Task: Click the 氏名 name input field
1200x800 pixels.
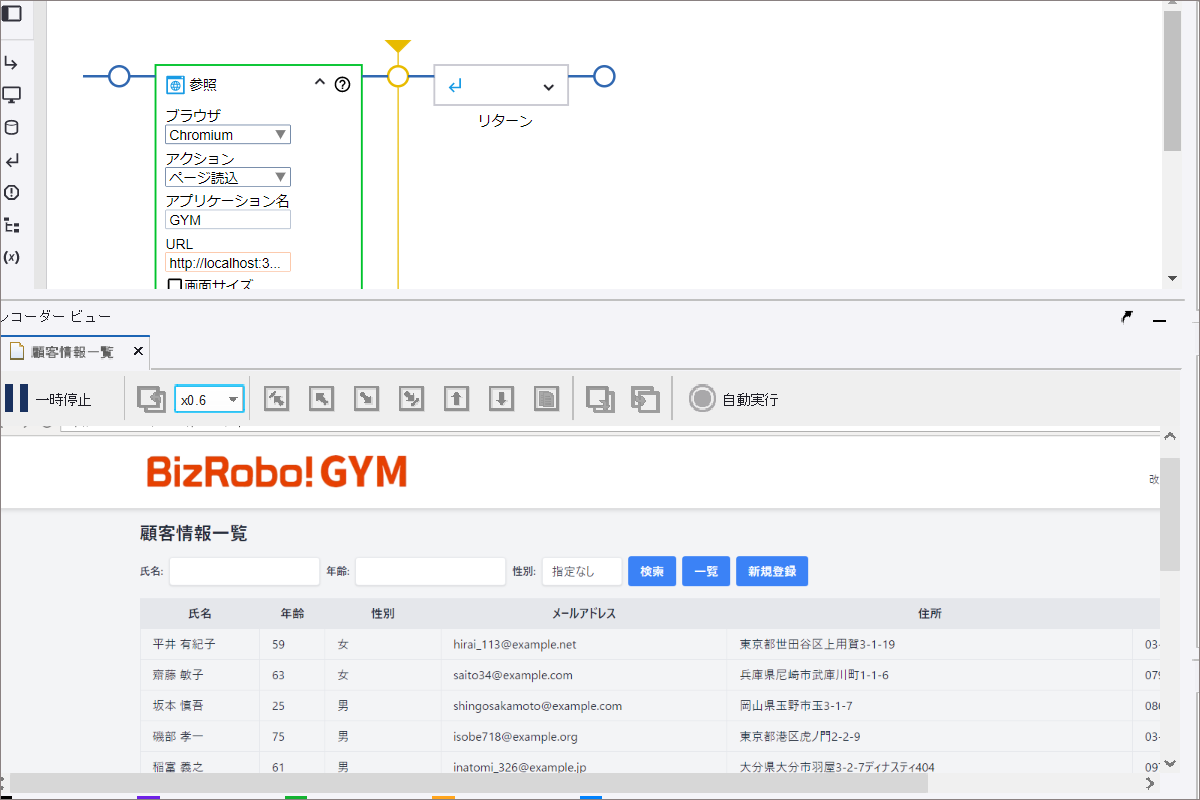Action: (x=244, y=572)
